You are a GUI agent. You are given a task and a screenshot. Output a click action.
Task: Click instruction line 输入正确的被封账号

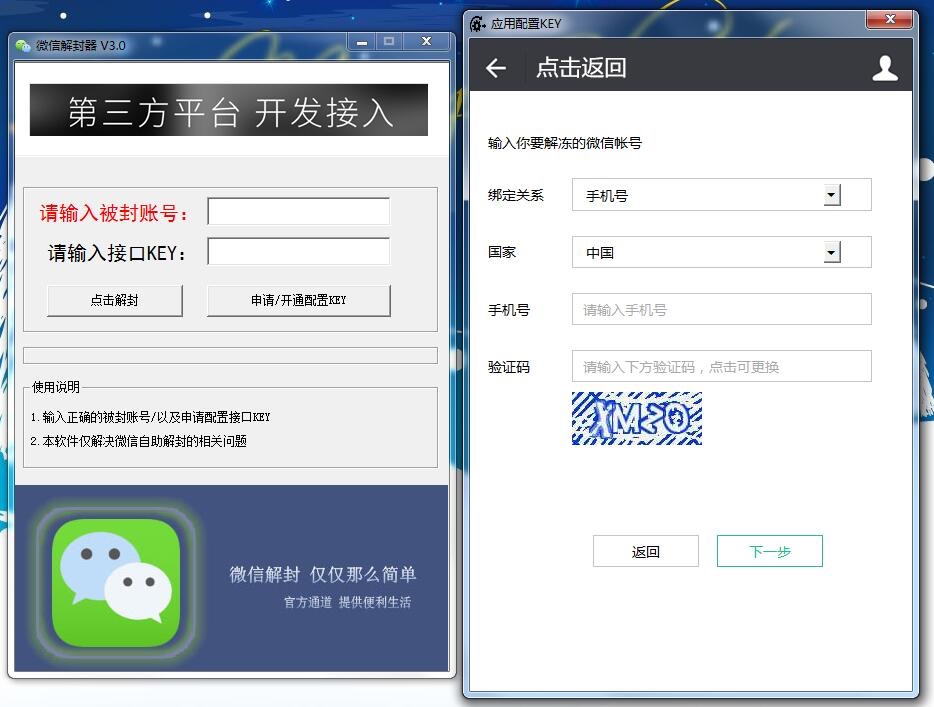(x=151, y=418)
